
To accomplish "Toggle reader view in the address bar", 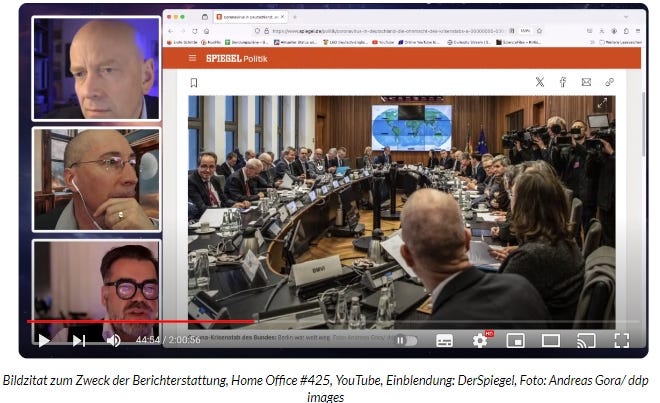I will click(x=512, y=31).
